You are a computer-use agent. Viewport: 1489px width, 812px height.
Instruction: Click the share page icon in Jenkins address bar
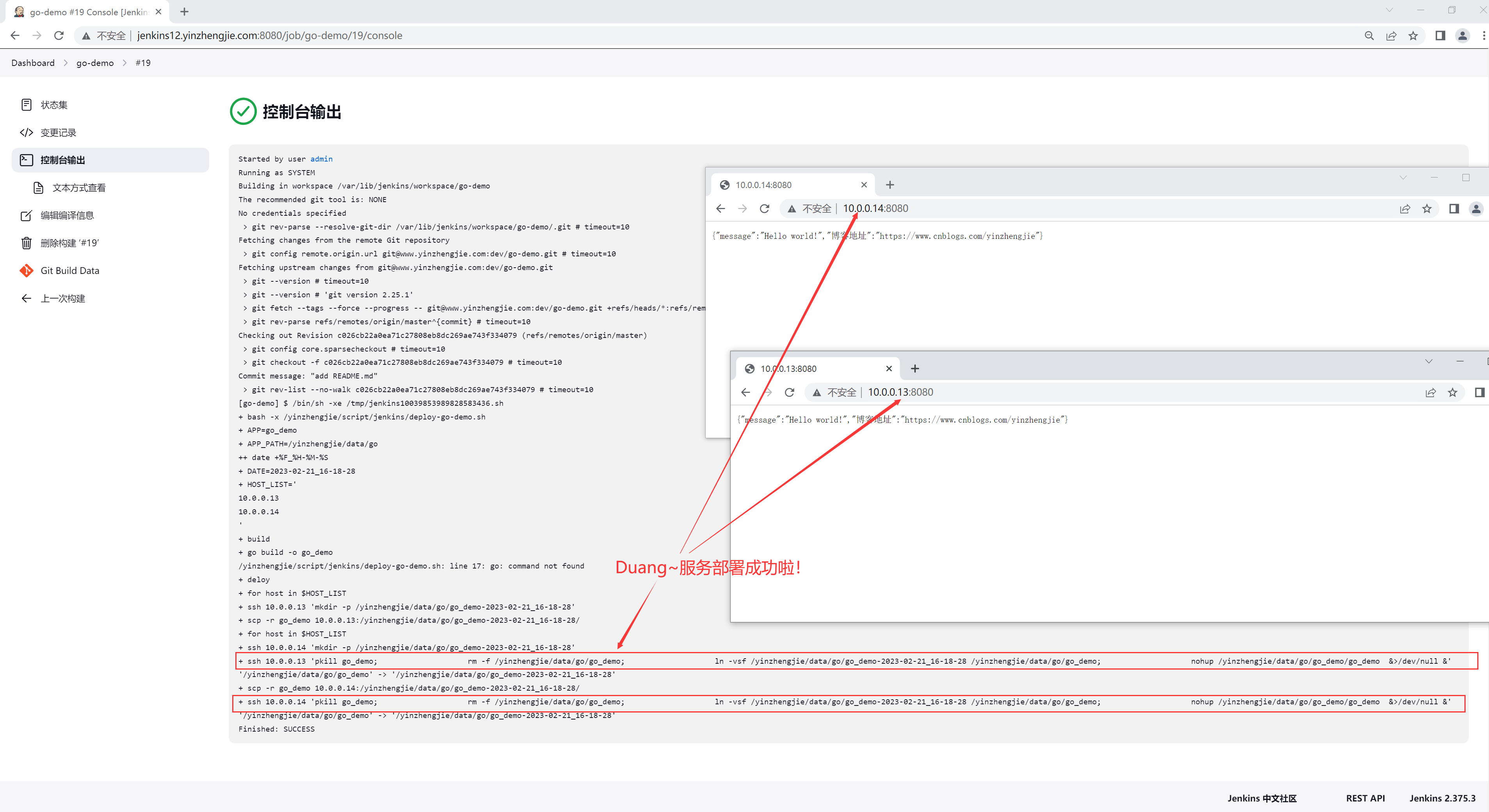click(1391, 35)
